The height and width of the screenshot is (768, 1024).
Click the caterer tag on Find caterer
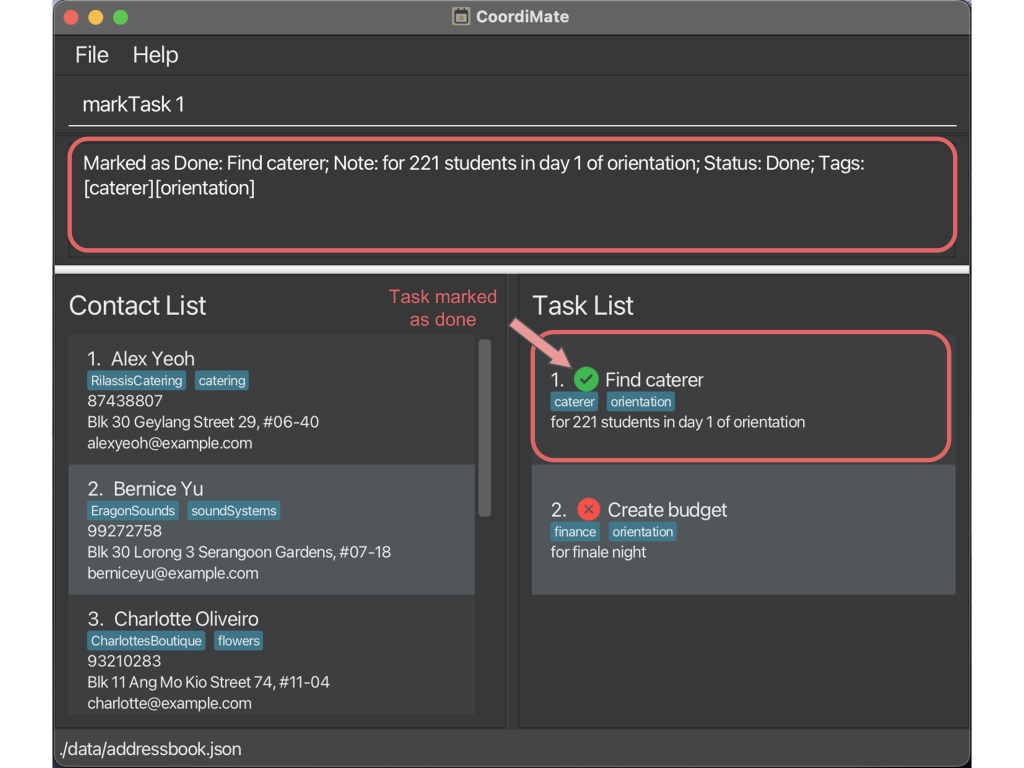click(x=575, y=402)
